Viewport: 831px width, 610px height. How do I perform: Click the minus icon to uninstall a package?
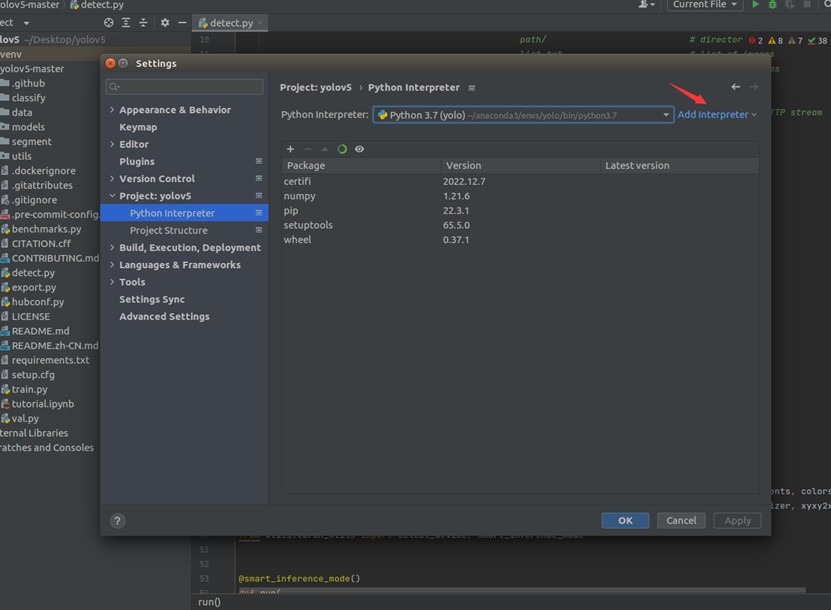[x=307, y=149]
